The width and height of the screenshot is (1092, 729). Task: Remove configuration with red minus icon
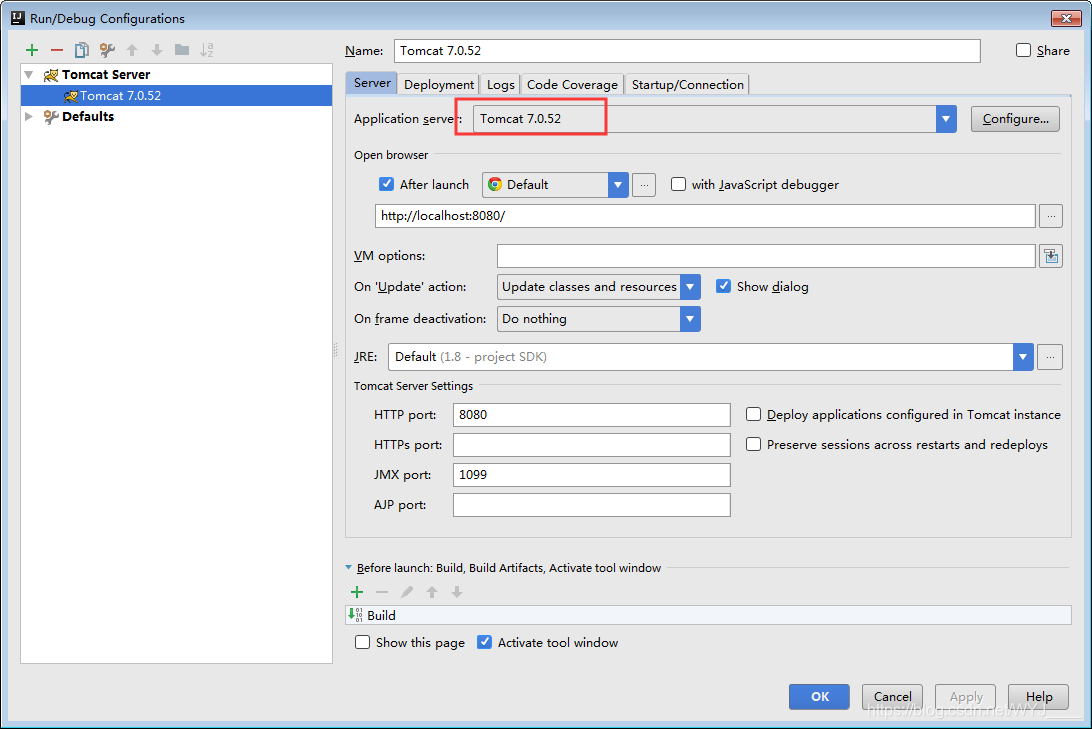click(x=57, y=50)
